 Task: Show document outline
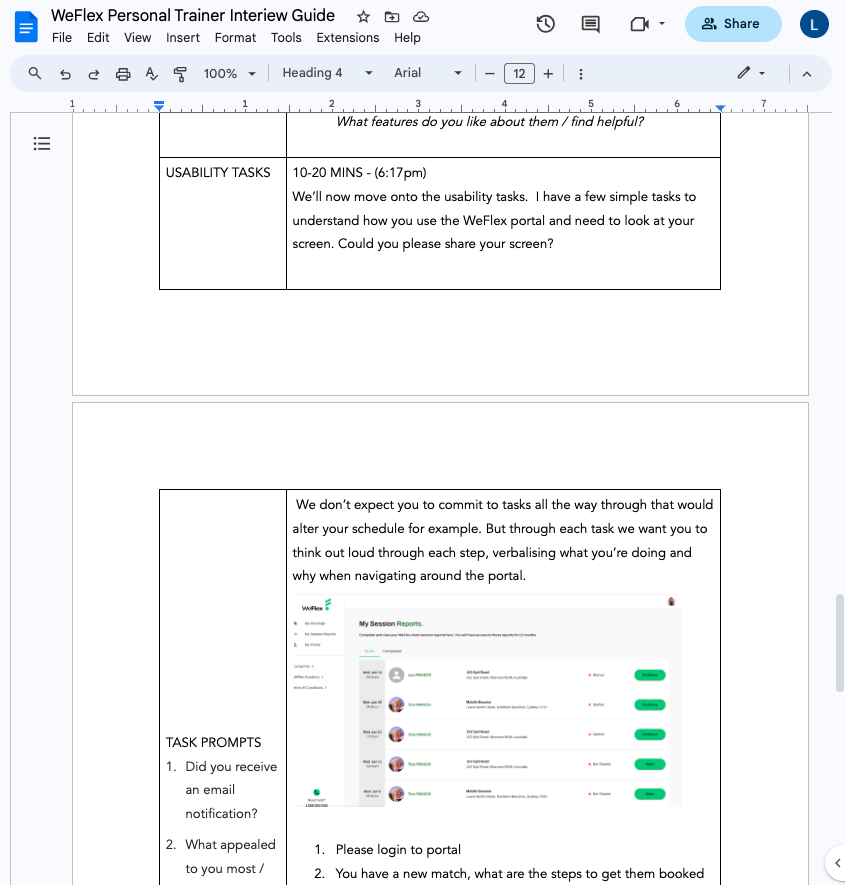pos(42,143)
